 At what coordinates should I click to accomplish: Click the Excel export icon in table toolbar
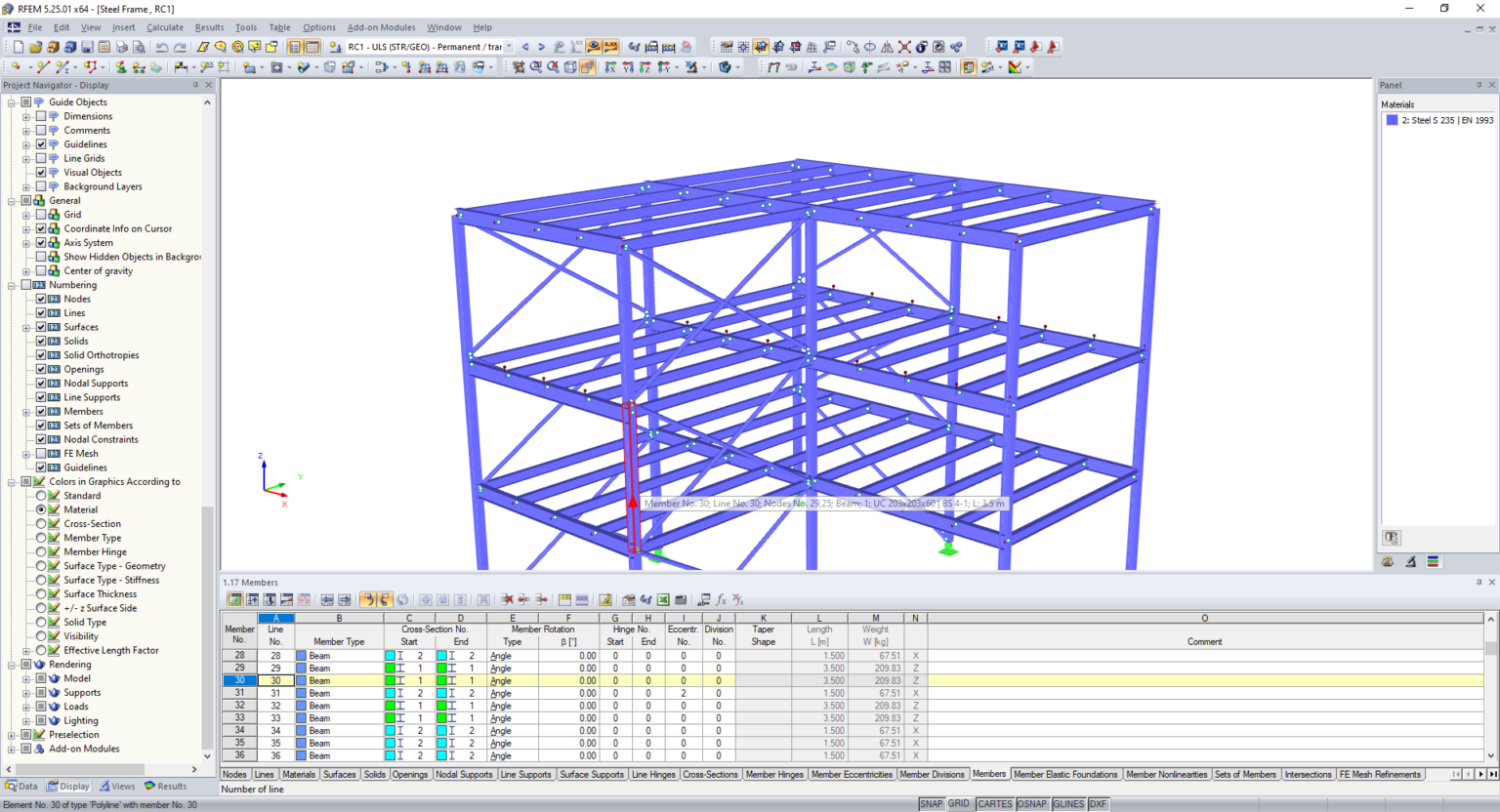[663, 599]
